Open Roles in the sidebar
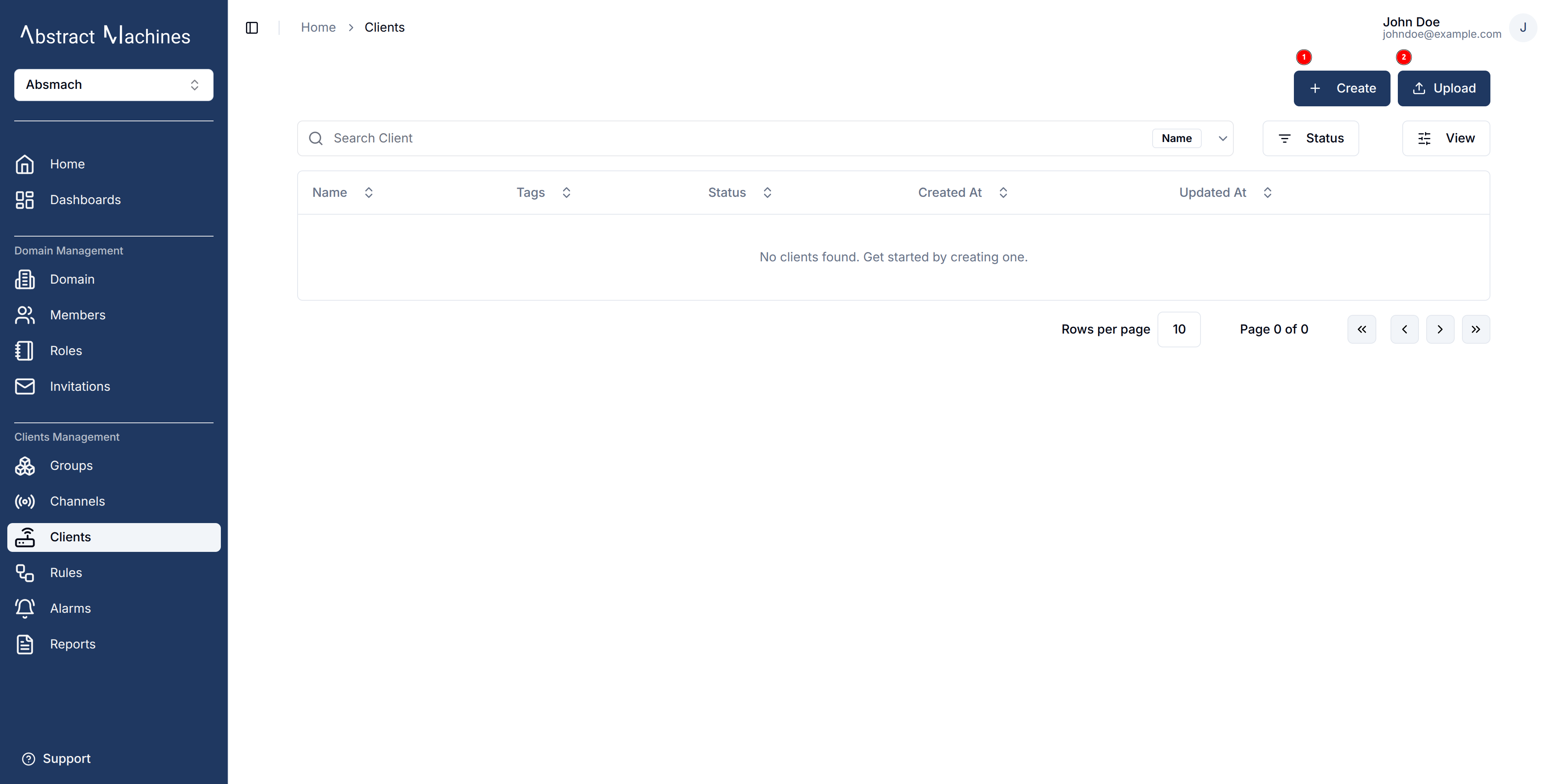Screen dimensions: 1559x784 tap(114, 350)
